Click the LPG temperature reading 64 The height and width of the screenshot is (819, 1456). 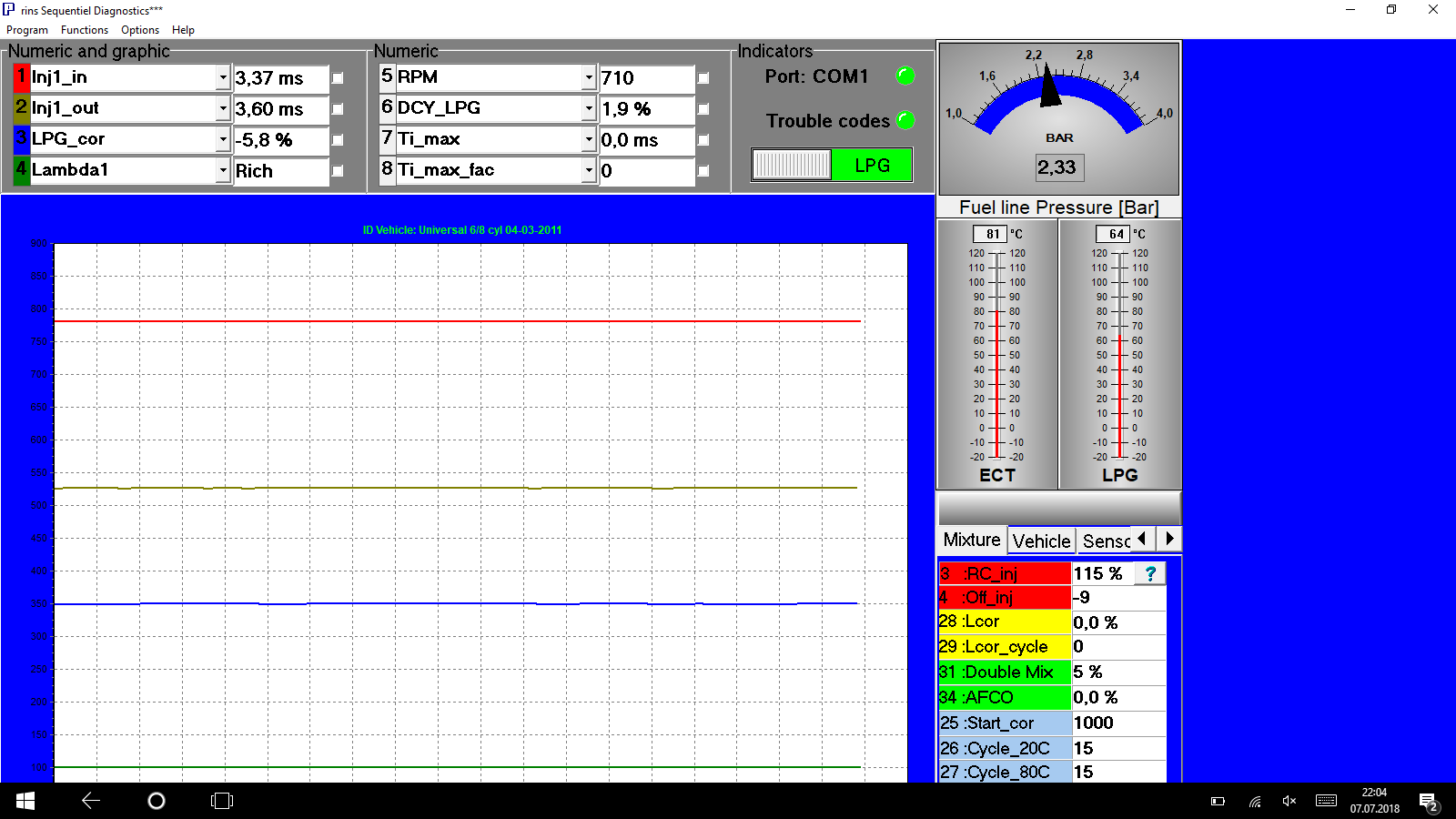tap(1113, 234)
